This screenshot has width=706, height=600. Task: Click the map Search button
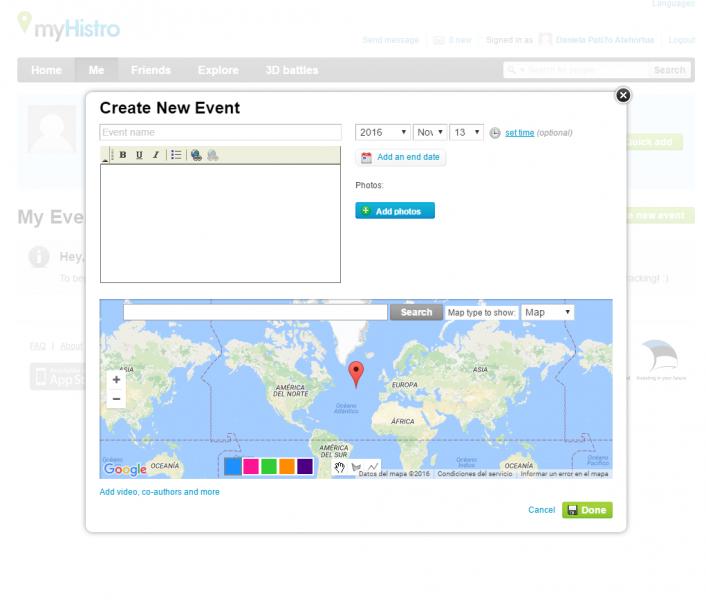(x=416, y=312)
